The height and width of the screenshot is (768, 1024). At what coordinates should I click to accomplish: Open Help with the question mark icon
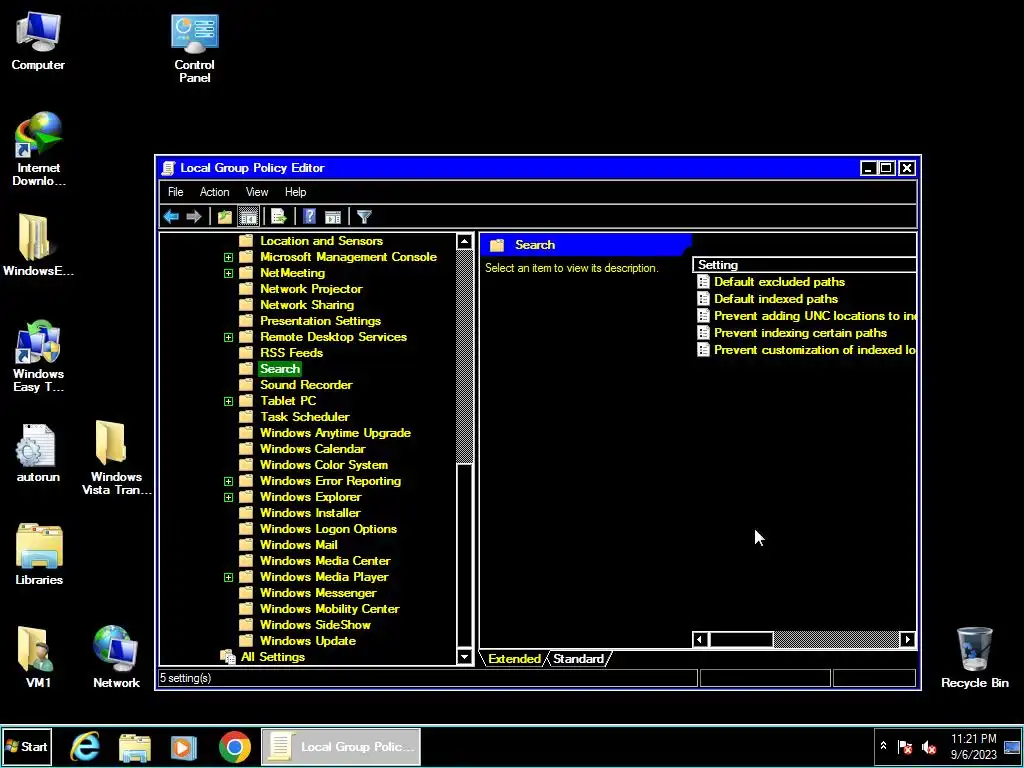pos(310,217)
